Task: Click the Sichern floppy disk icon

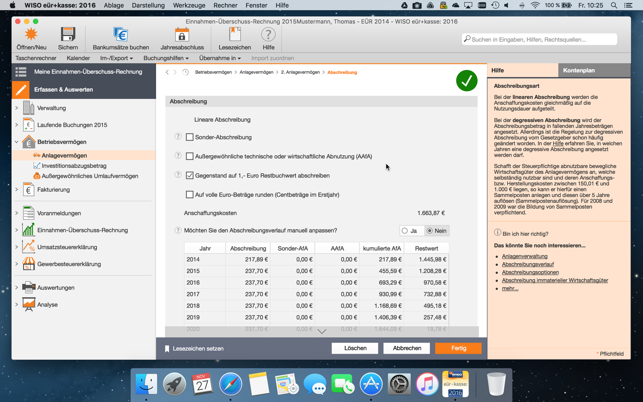Action: pos(68,34)
